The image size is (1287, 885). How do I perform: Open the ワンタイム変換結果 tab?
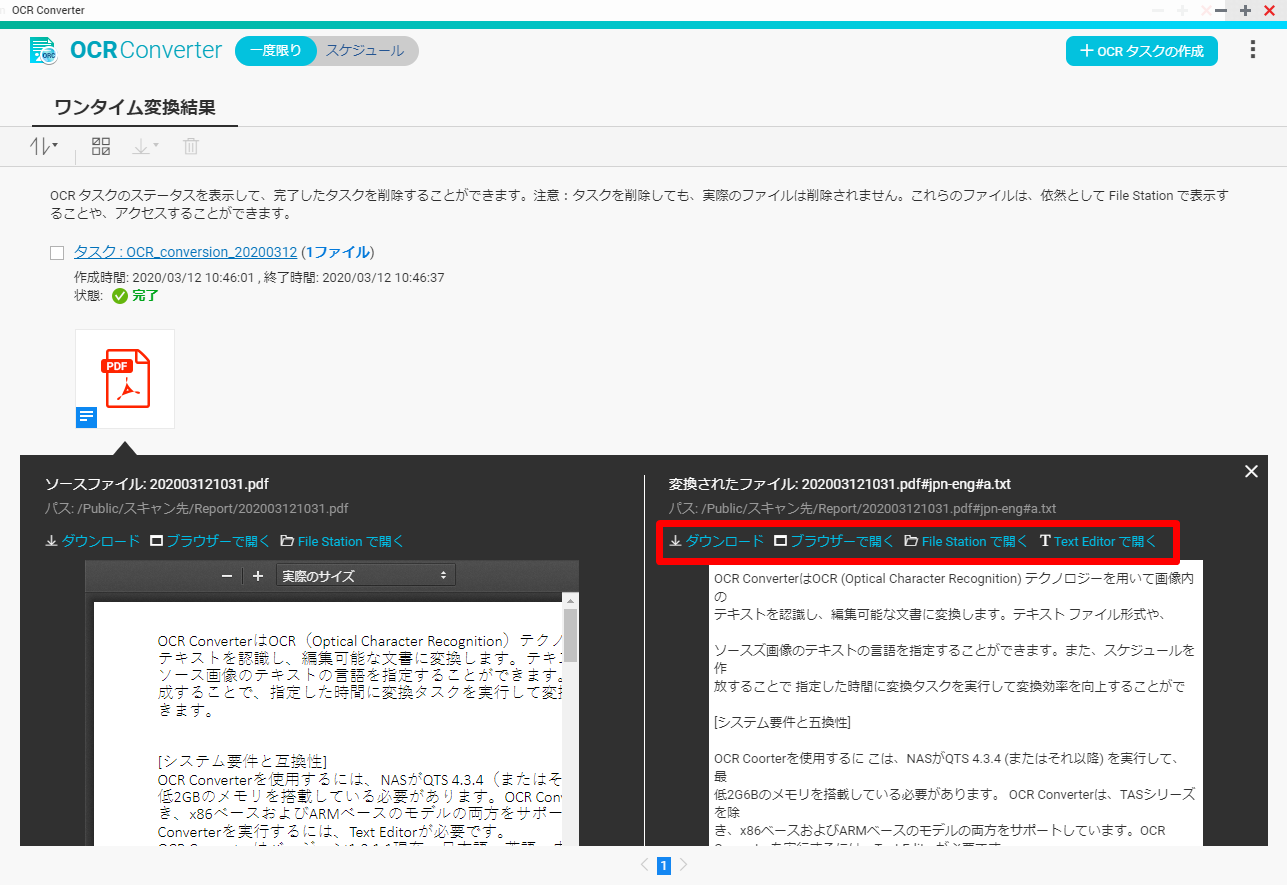pos(135,108)
